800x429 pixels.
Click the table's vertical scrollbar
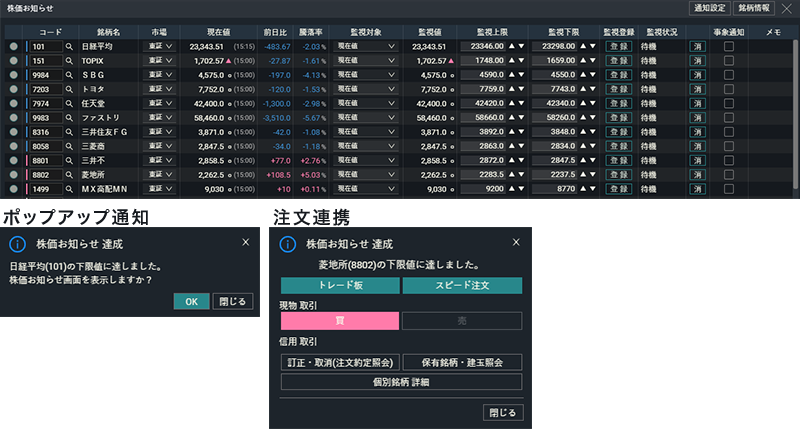click(x=795, y=115)
